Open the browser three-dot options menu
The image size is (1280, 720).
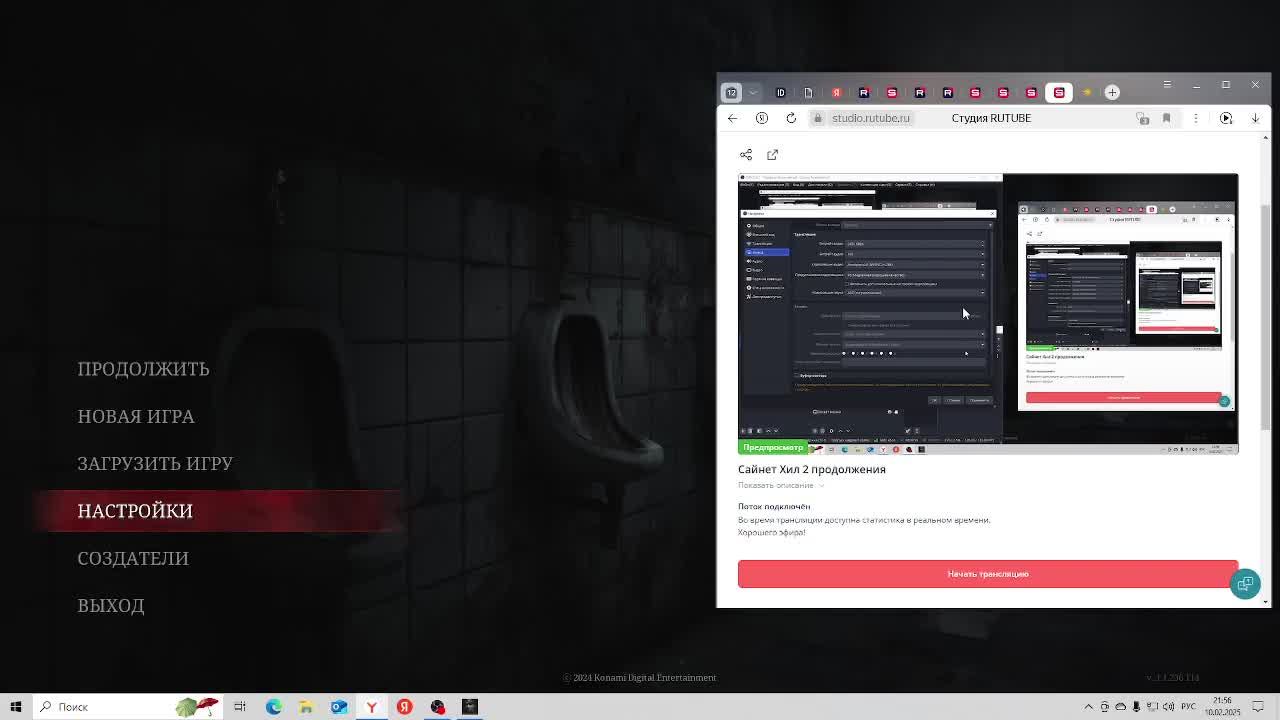coord(1196,118)
